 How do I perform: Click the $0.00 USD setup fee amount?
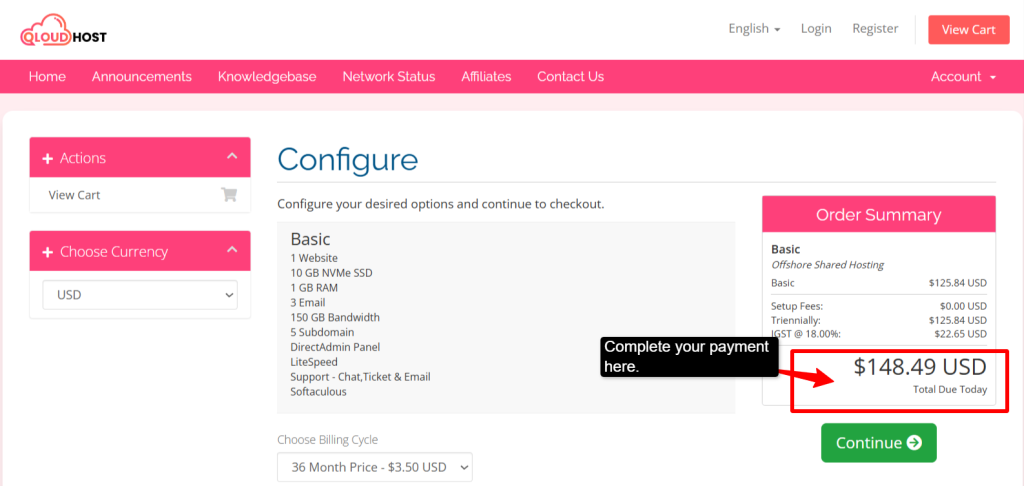[963, 306]
